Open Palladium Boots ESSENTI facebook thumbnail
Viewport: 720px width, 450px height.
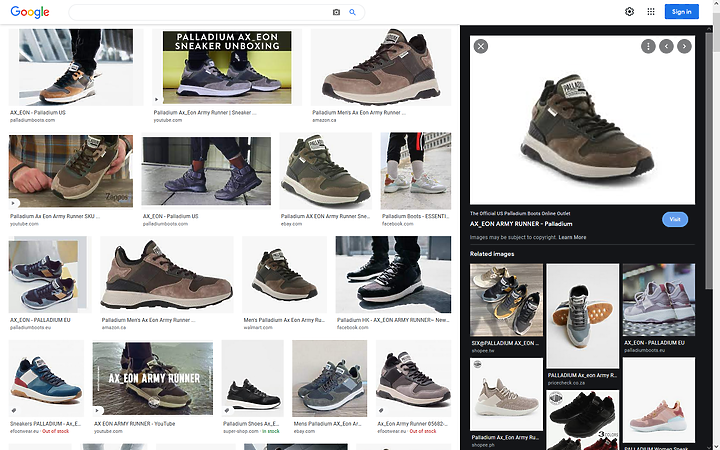416,171
